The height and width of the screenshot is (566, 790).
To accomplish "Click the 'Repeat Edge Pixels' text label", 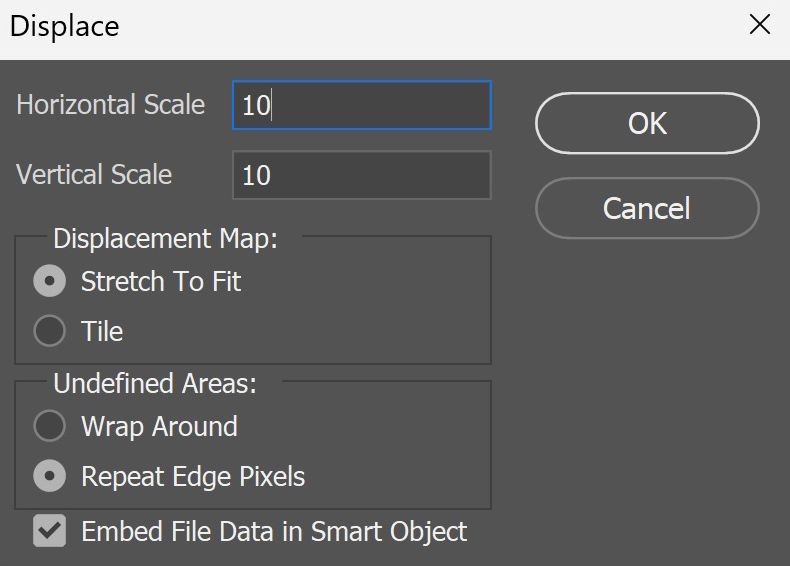I will click(193, 477).
